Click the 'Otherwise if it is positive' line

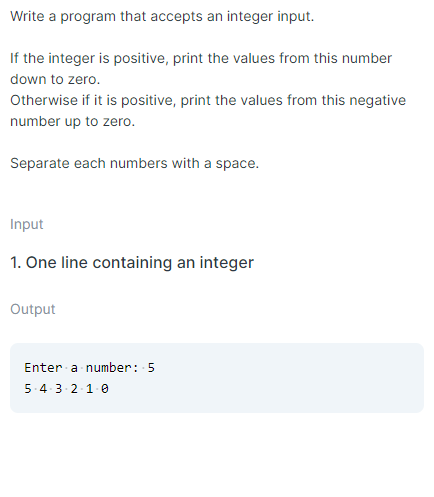[x=208, y=100]
